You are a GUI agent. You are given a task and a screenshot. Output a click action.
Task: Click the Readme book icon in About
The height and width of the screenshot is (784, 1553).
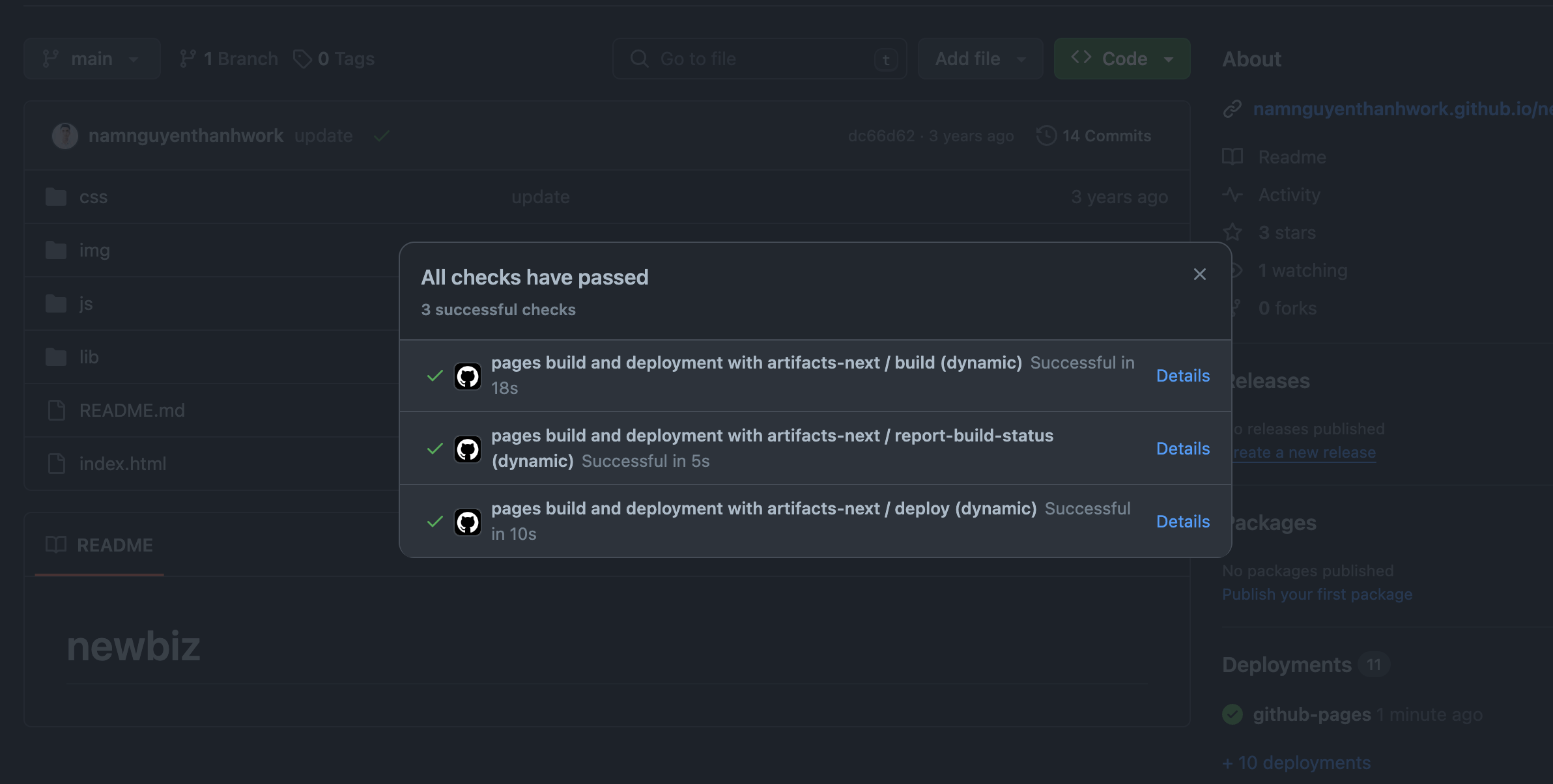pyautogui.click(x=1232, y=157)
